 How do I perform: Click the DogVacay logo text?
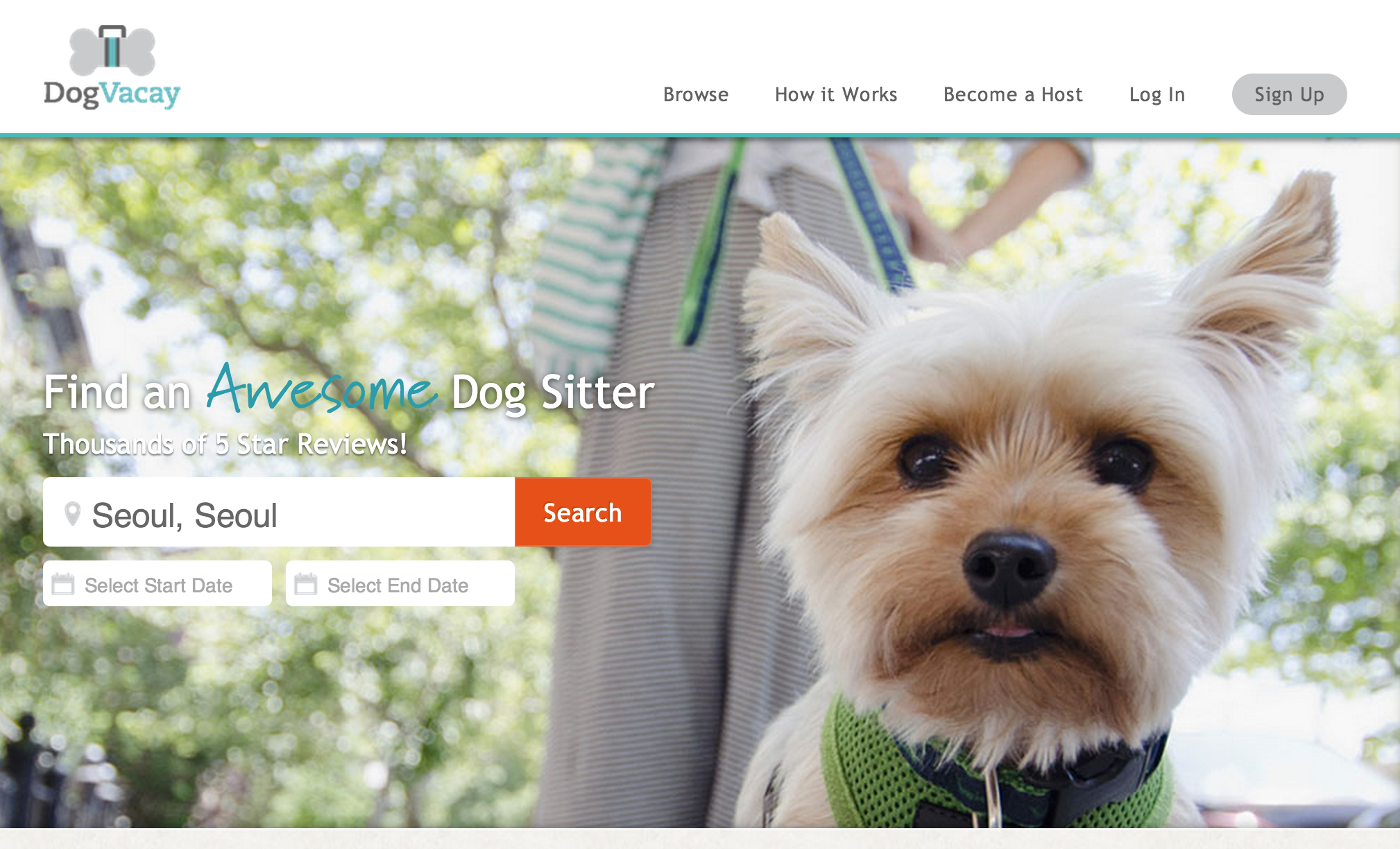pyautogui.click(x=112, y=94)
